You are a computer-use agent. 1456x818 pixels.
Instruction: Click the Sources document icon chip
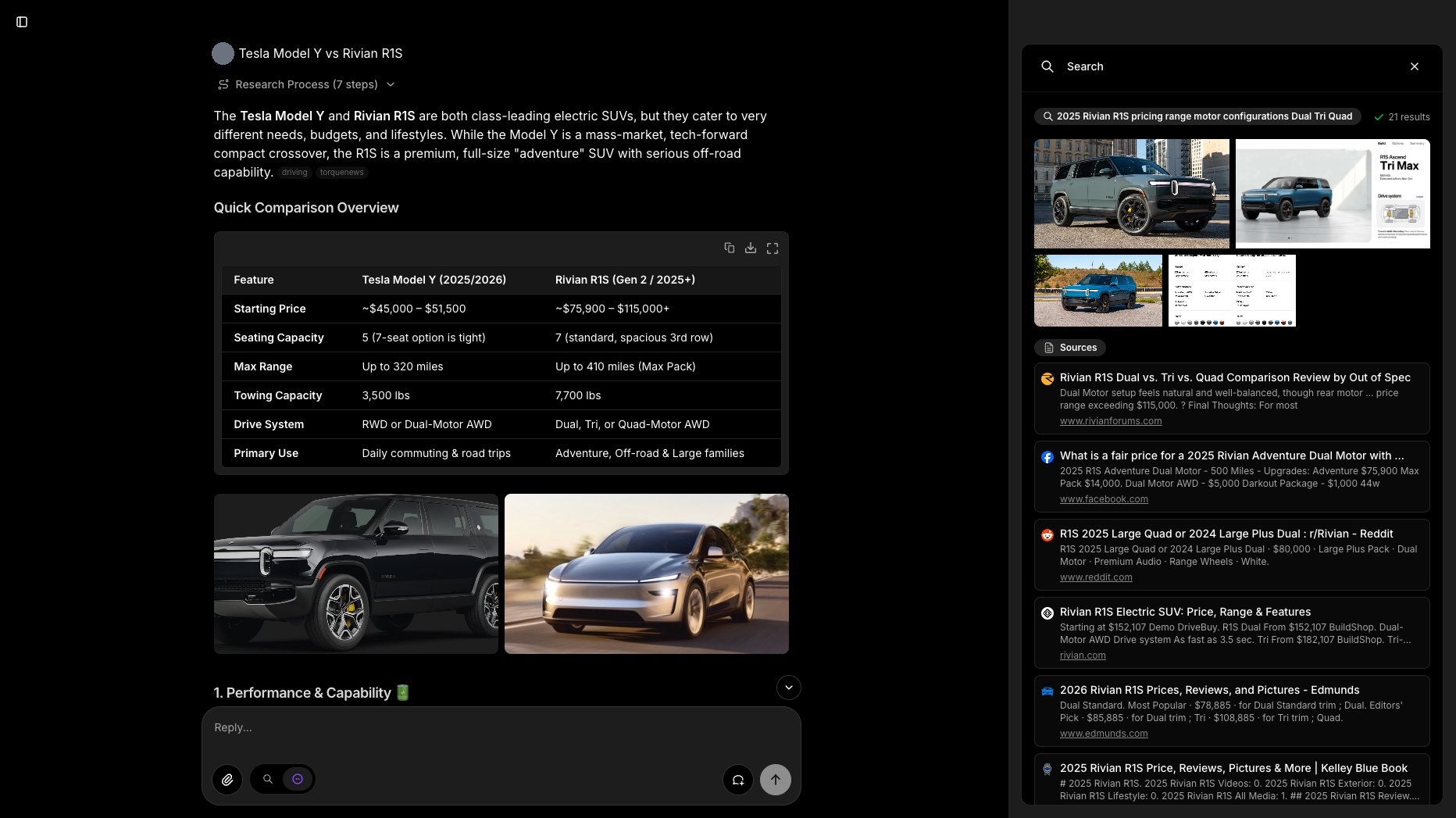click(x=1070, y=348)
